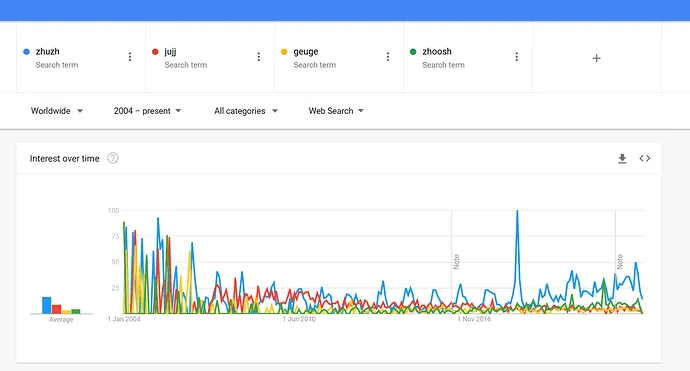Viewport: 690px width, 371px height.
Task: Open the Web Search type dropdown
Action: coord(336,111)
